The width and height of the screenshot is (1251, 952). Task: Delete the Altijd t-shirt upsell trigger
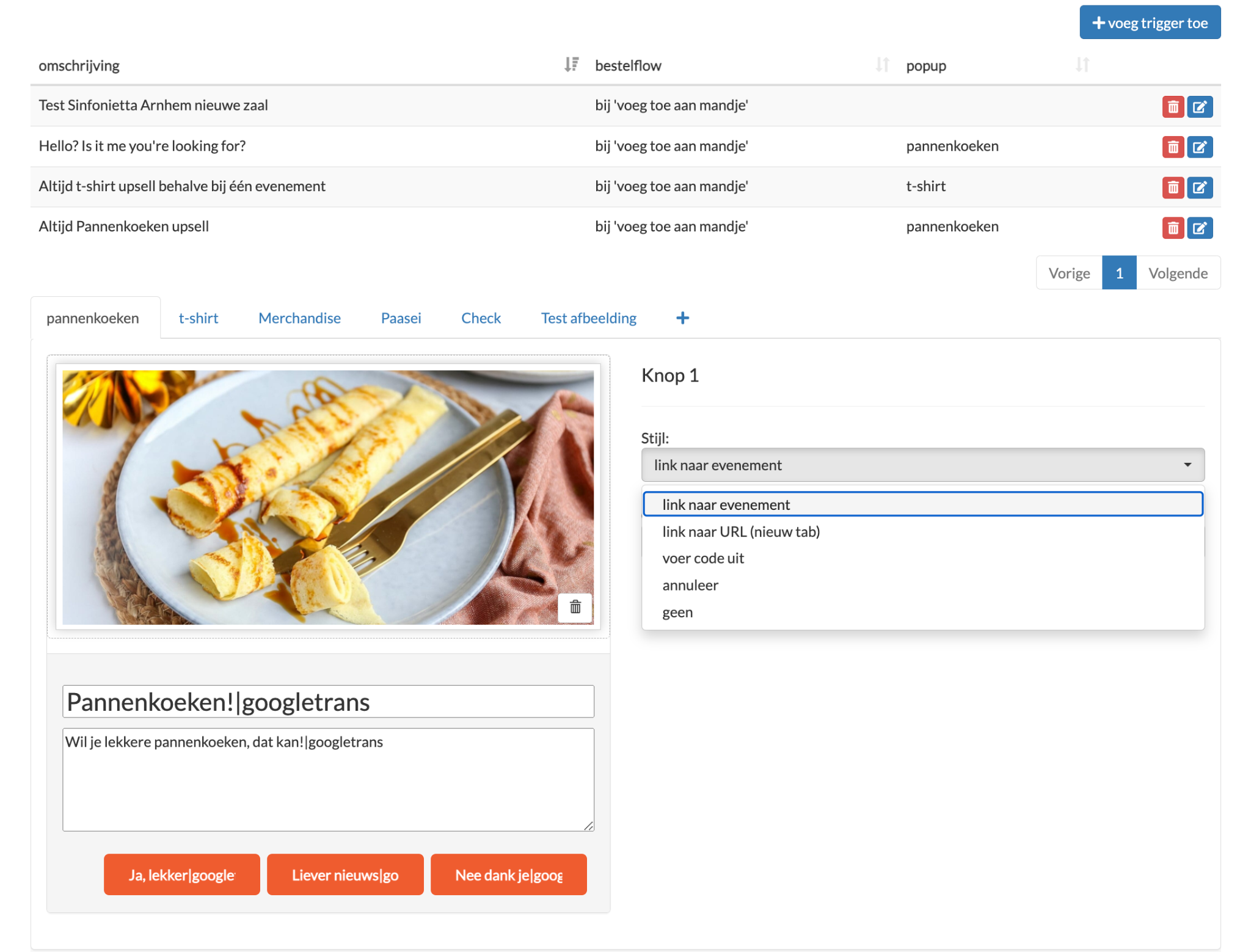[1172, 187]
